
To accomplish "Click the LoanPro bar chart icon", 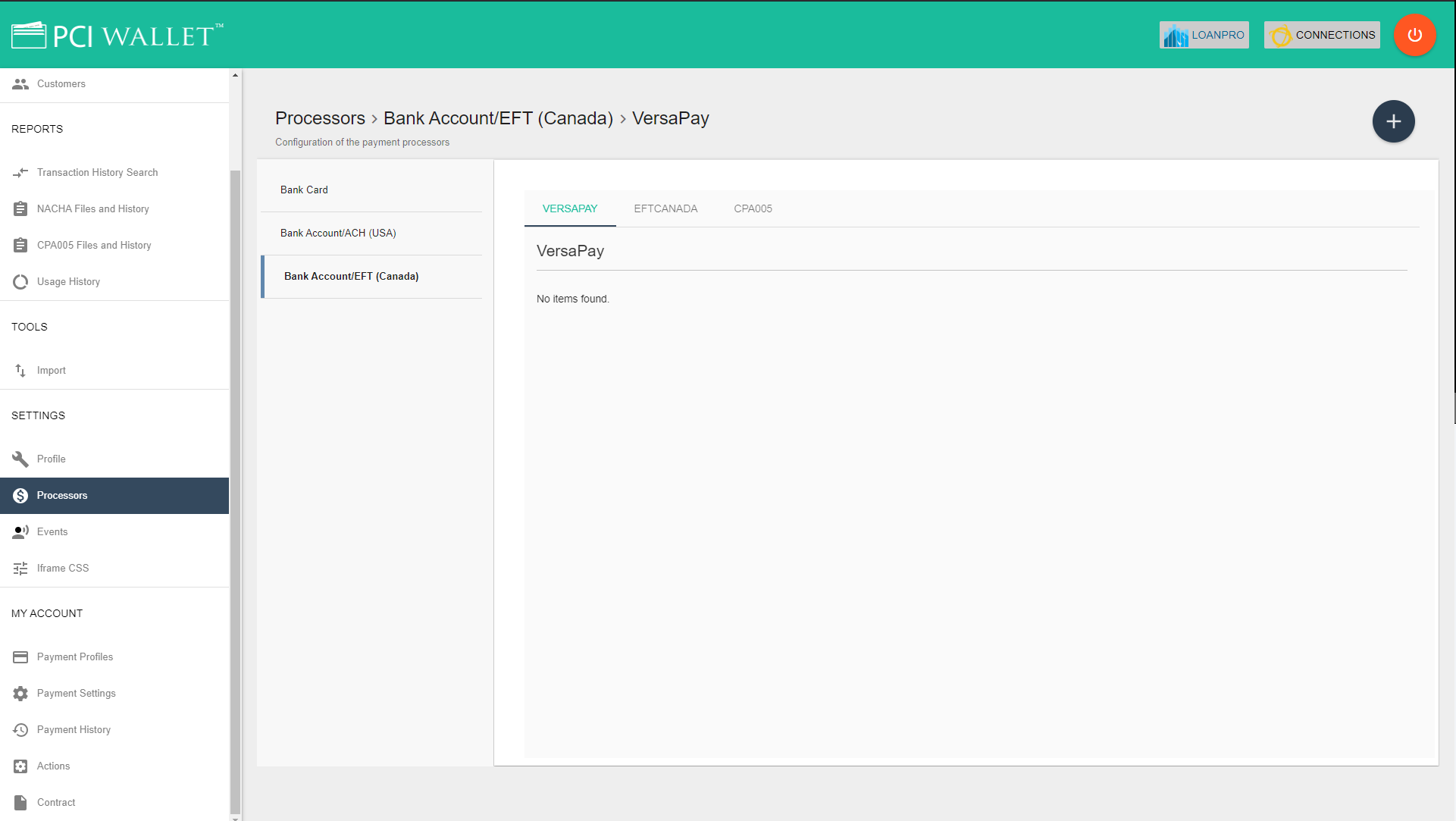I will [x=1176, y=35].
